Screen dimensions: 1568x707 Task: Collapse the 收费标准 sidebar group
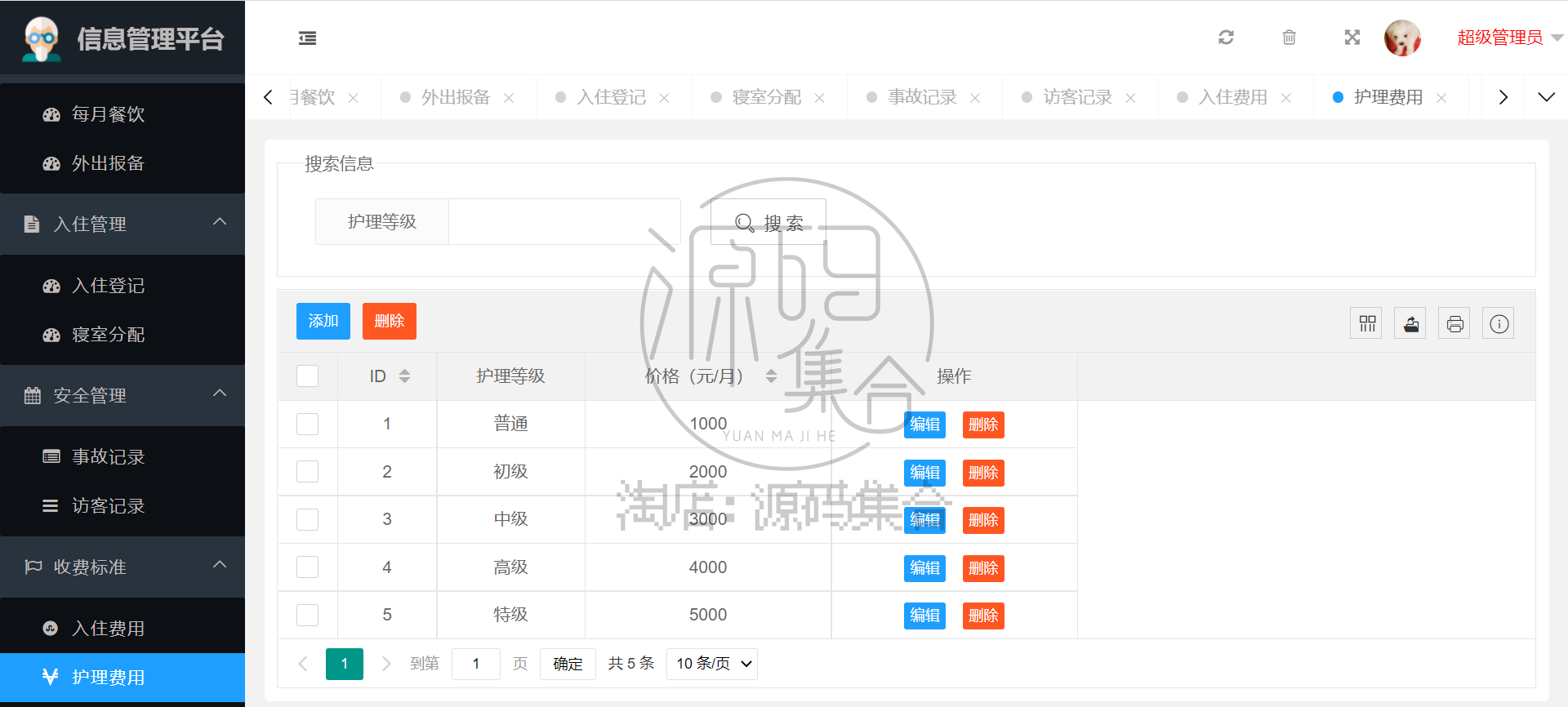point(122,567)
